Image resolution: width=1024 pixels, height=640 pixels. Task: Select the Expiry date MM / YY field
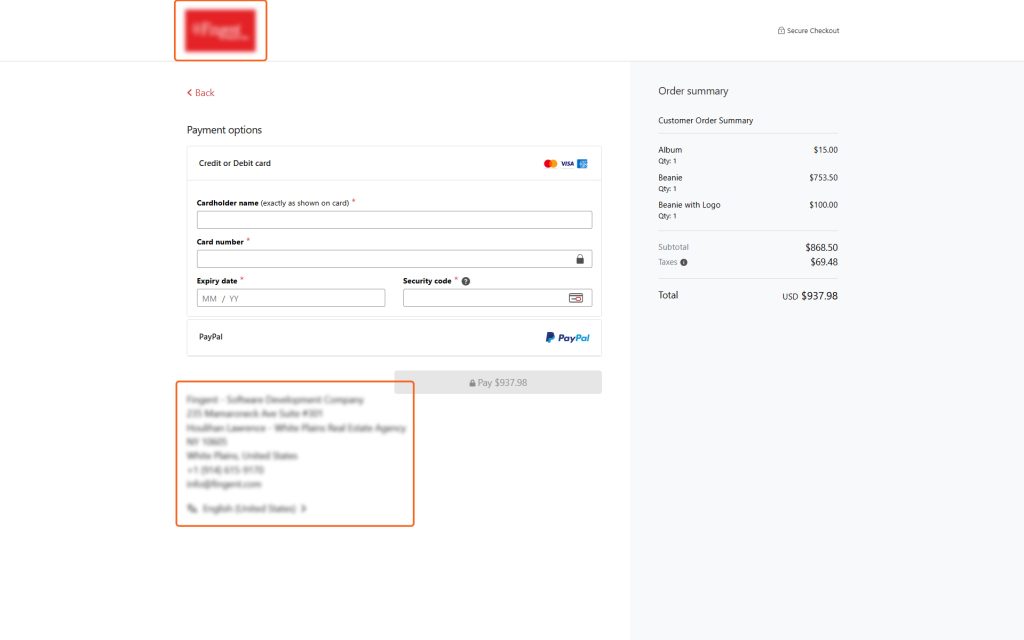pyautogui.click(x=290, y=298)
